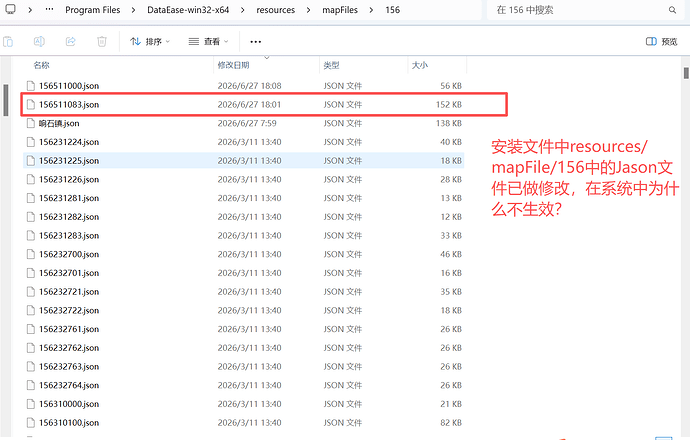
Task: Click the PC monitor icon in the breadcrumb
Action: pos(10,9)
